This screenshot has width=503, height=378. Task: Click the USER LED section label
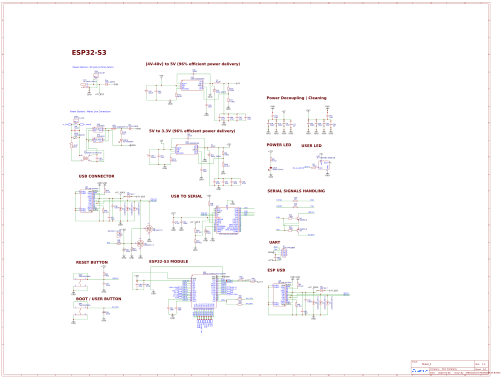[311, 146]
